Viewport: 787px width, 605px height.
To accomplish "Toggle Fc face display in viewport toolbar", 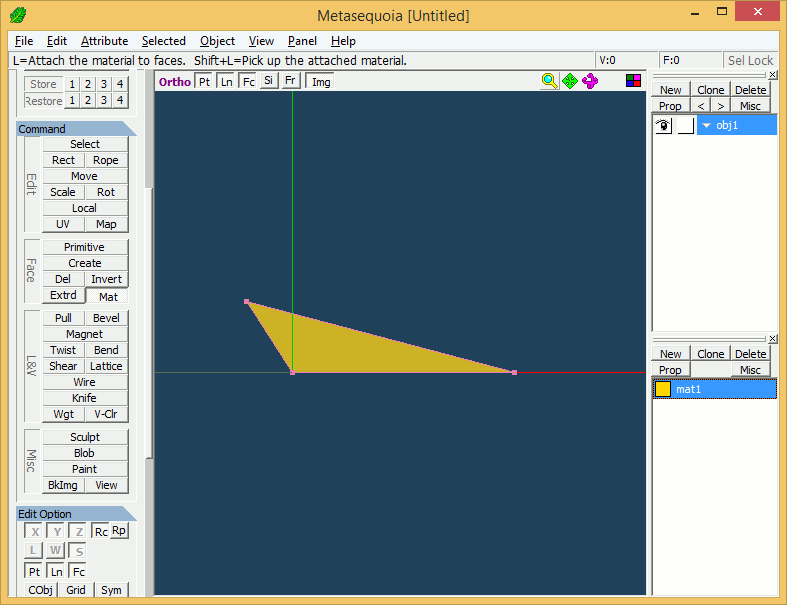I will (x=248, y=81).
